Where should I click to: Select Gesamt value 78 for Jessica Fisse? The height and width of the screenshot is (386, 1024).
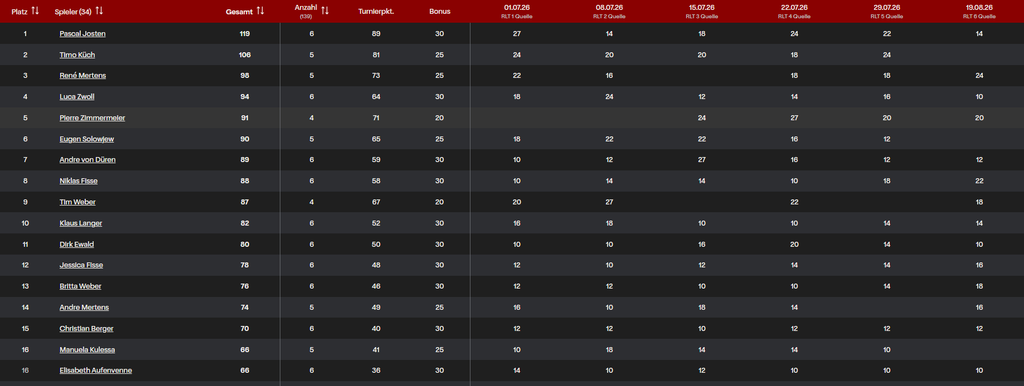[245, 265]
